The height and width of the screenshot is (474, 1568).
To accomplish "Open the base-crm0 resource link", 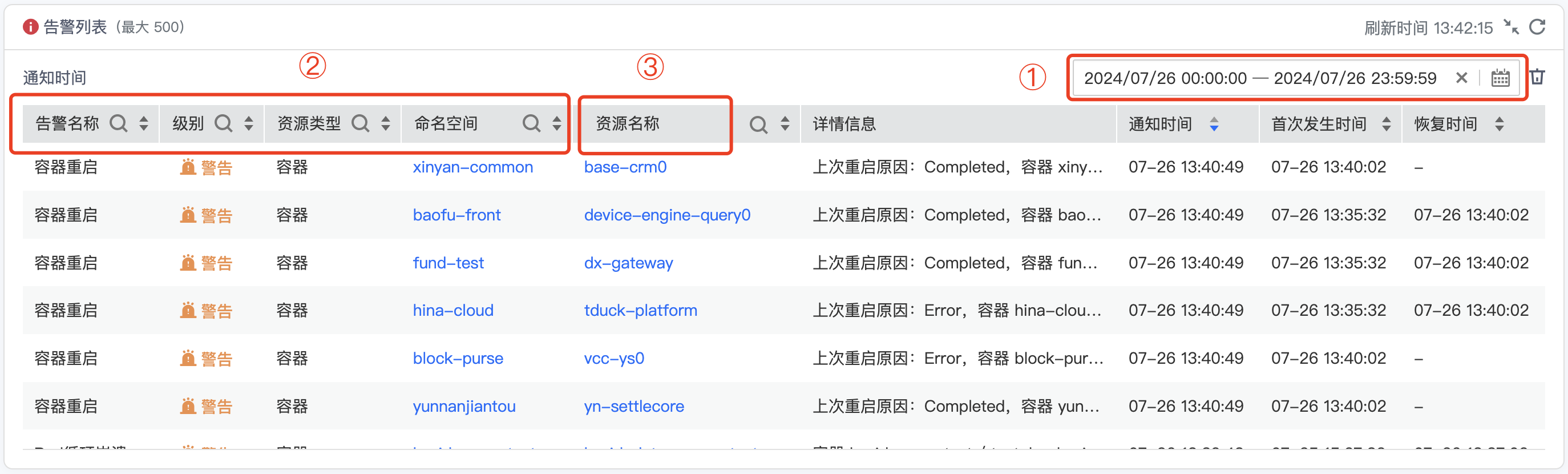I will [x=625, y=167].
